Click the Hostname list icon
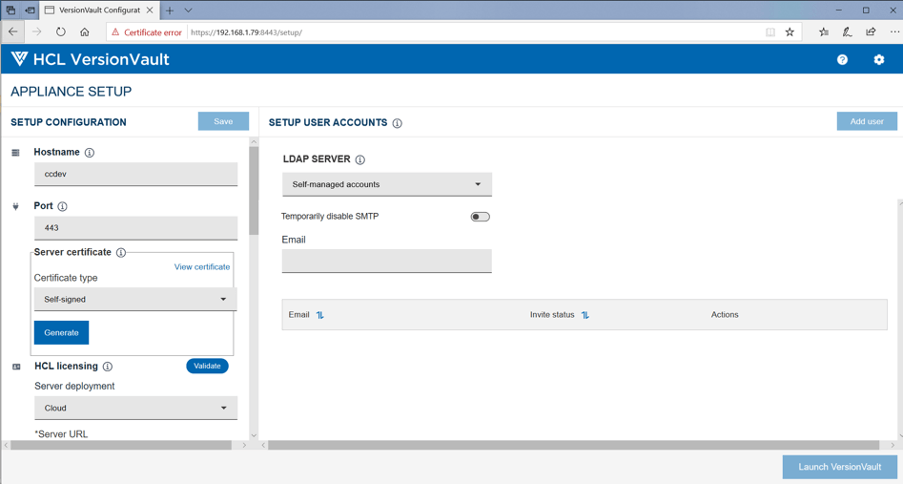The width and height of the screenshot is (904, 484). 16,153
